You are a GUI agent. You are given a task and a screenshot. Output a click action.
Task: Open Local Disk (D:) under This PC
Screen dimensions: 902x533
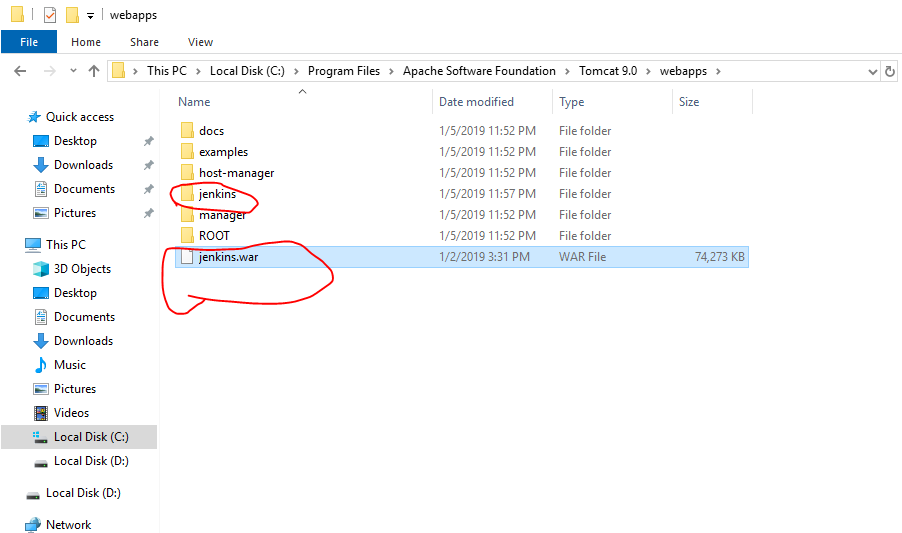pos(91,461)
